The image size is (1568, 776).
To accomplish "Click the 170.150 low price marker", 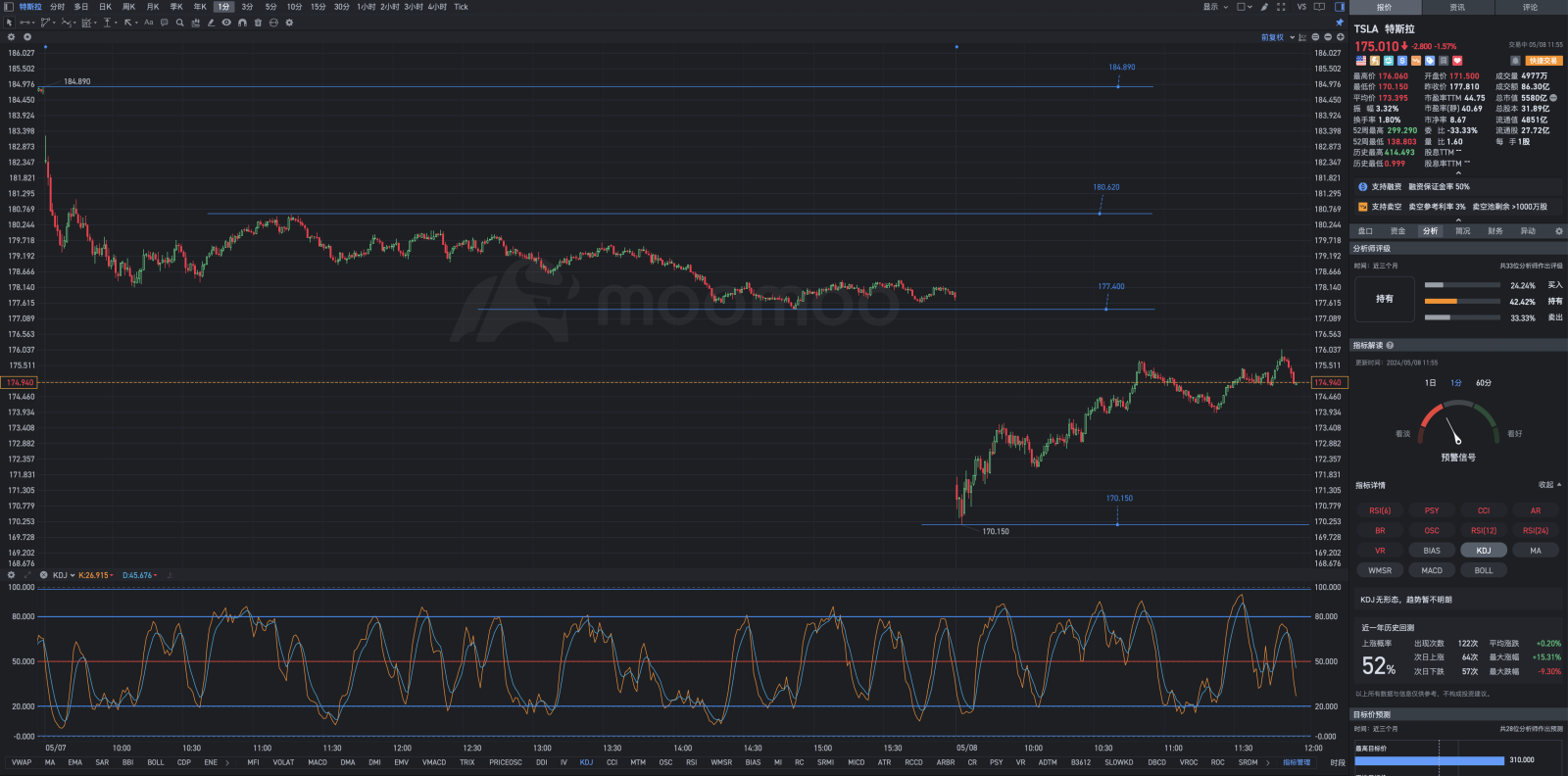I will click(996, 531).
